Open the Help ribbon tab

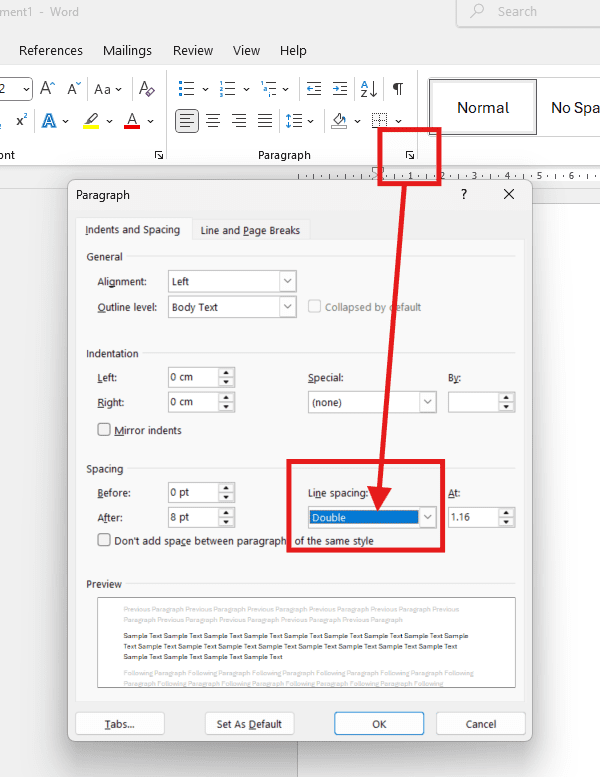point(293,51)
